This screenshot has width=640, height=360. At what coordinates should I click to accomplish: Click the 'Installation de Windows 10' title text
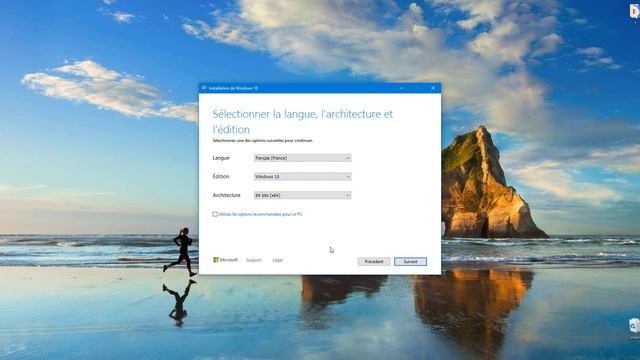tap(233, 88)
